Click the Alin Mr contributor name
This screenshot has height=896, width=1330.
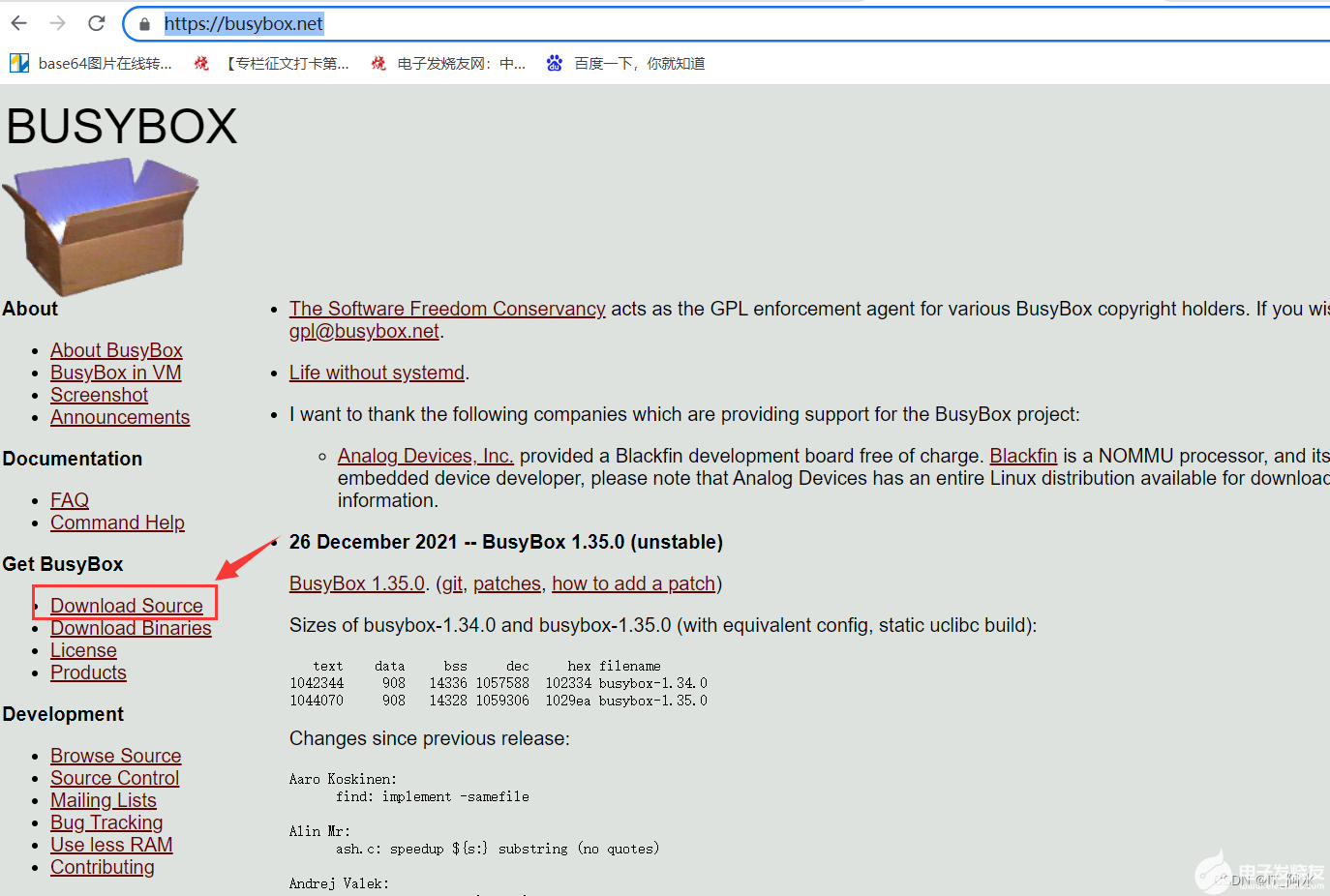319,831
